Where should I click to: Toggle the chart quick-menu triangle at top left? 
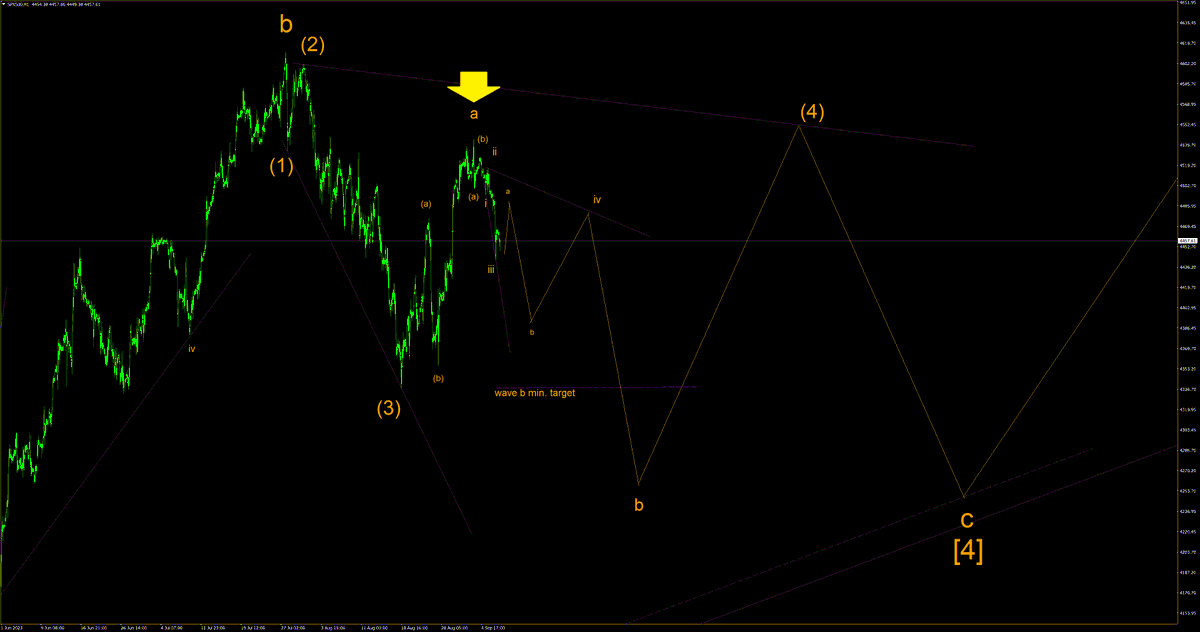pyautogui.click(x=7, y=5)
